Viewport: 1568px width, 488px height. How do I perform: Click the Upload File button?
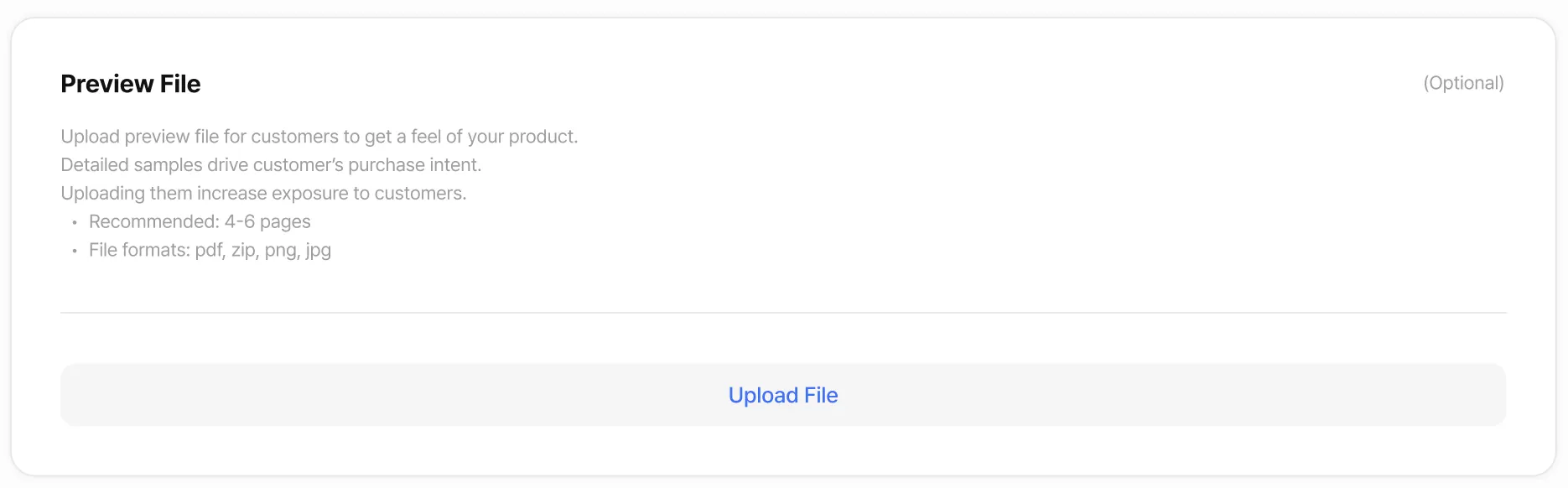(x=783, y=395)
